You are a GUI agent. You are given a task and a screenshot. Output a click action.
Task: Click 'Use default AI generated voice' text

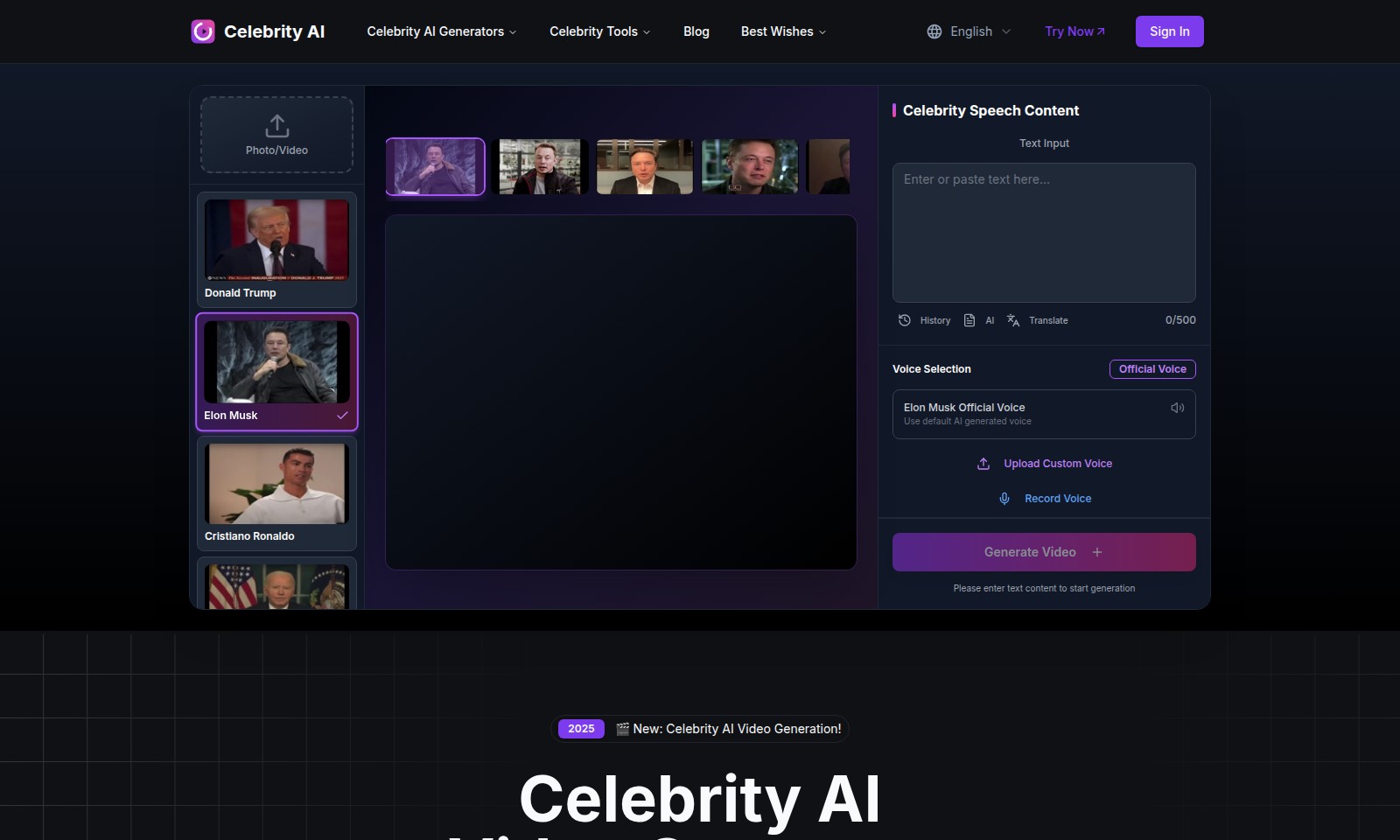968,422
